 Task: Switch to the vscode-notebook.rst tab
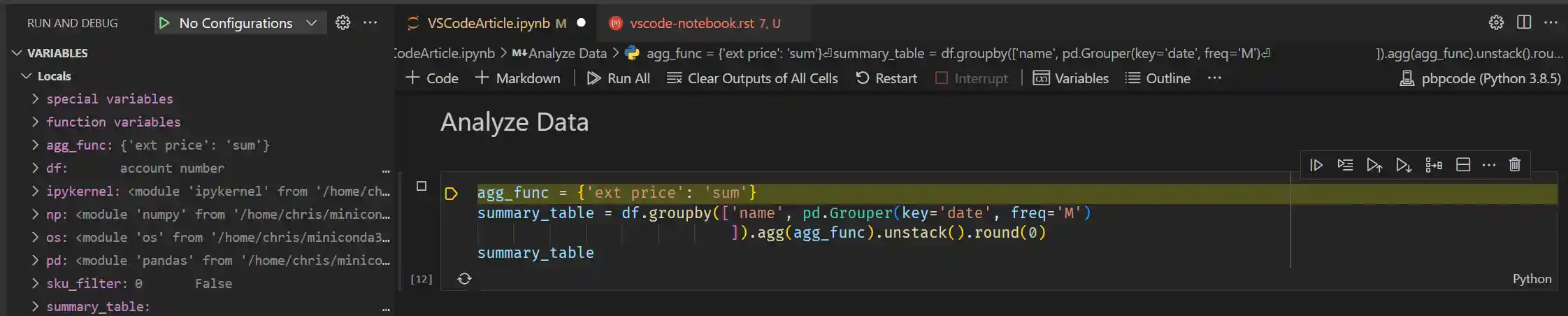point(692,23)
